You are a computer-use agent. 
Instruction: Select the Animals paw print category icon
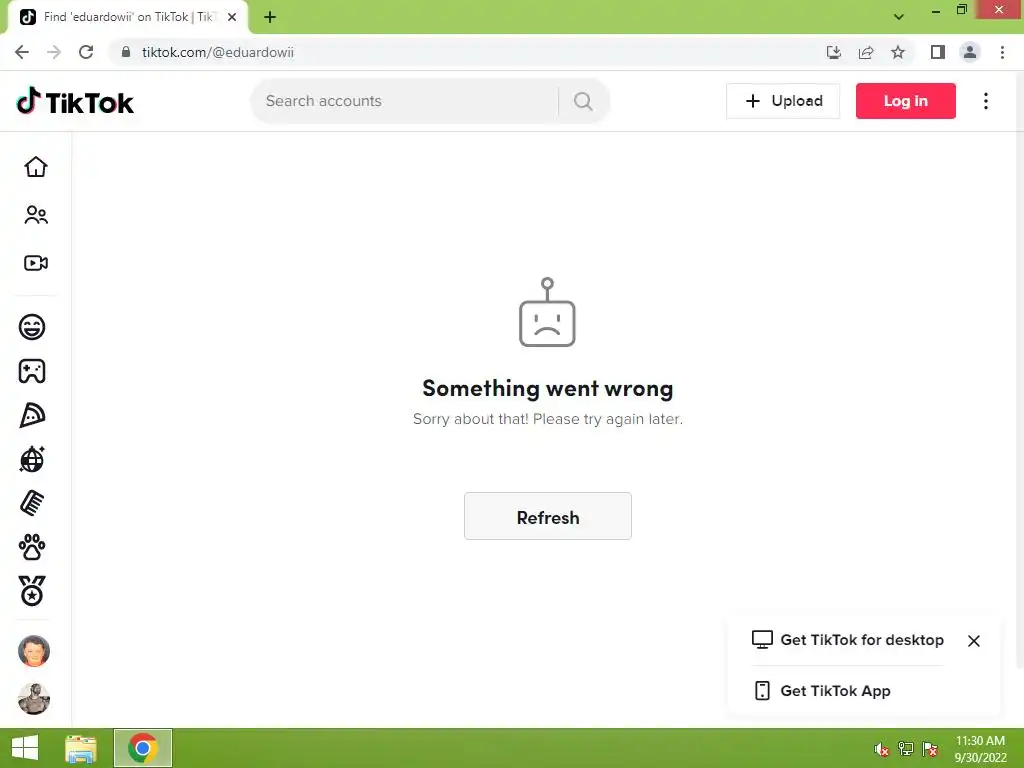[32, 547]
